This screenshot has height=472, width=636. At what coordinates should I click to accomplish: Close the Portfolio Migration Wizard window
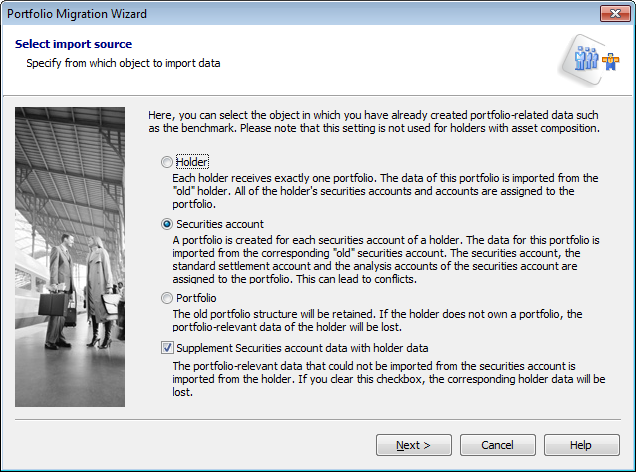(611, 14)
